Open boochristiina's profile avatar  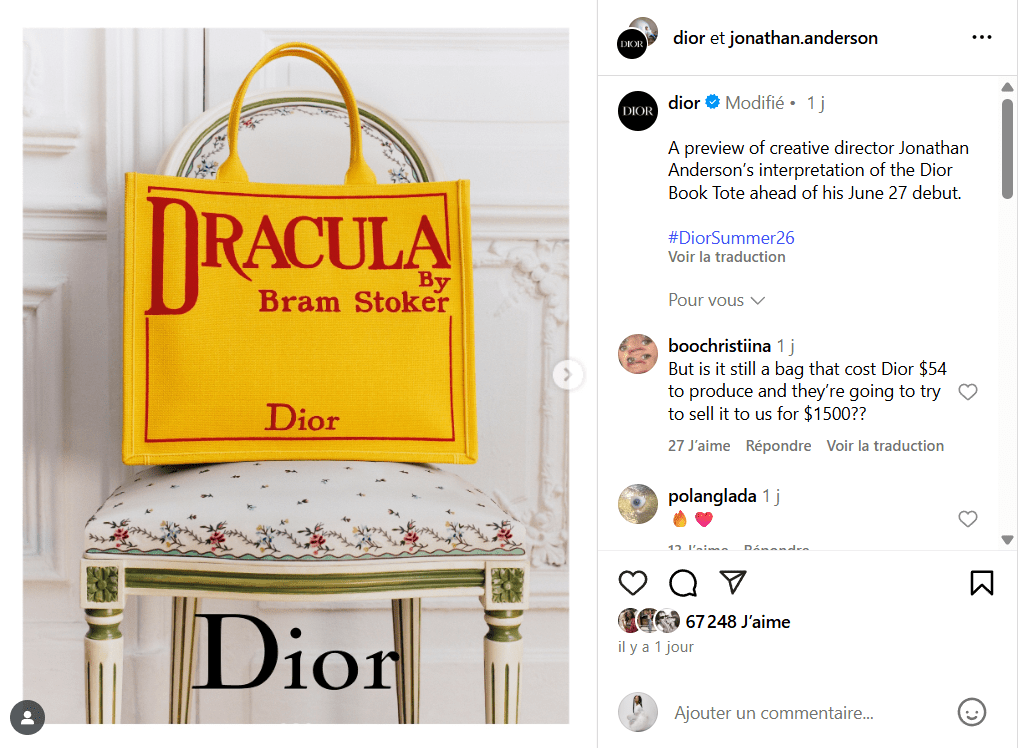click(x=637, y=354)
